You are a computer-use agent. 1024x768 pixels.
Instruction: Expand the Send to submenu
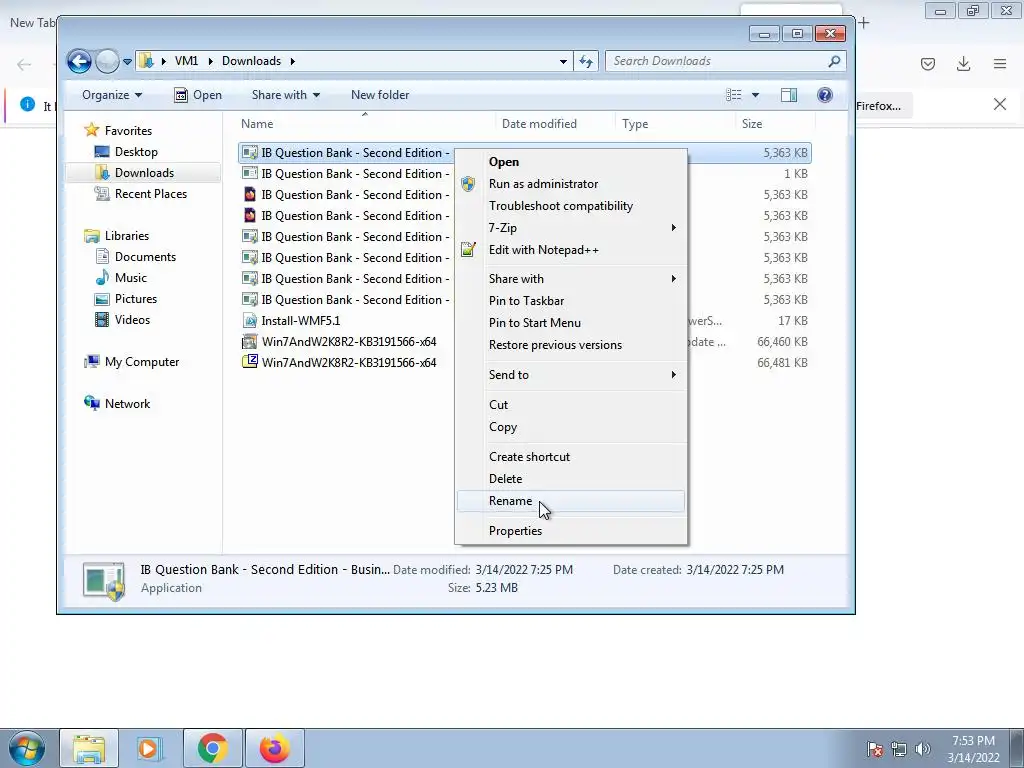pos(571,375)
